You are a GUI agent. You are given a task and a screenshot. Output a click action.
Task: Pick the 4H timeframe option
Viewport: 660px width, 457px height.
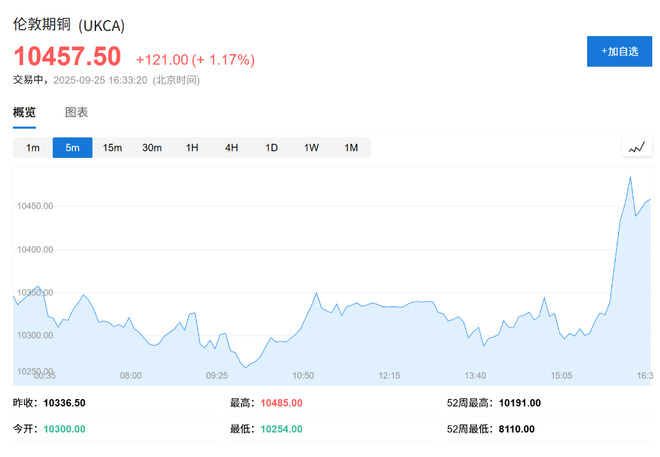pyautogui.click(x=231, y=148)
